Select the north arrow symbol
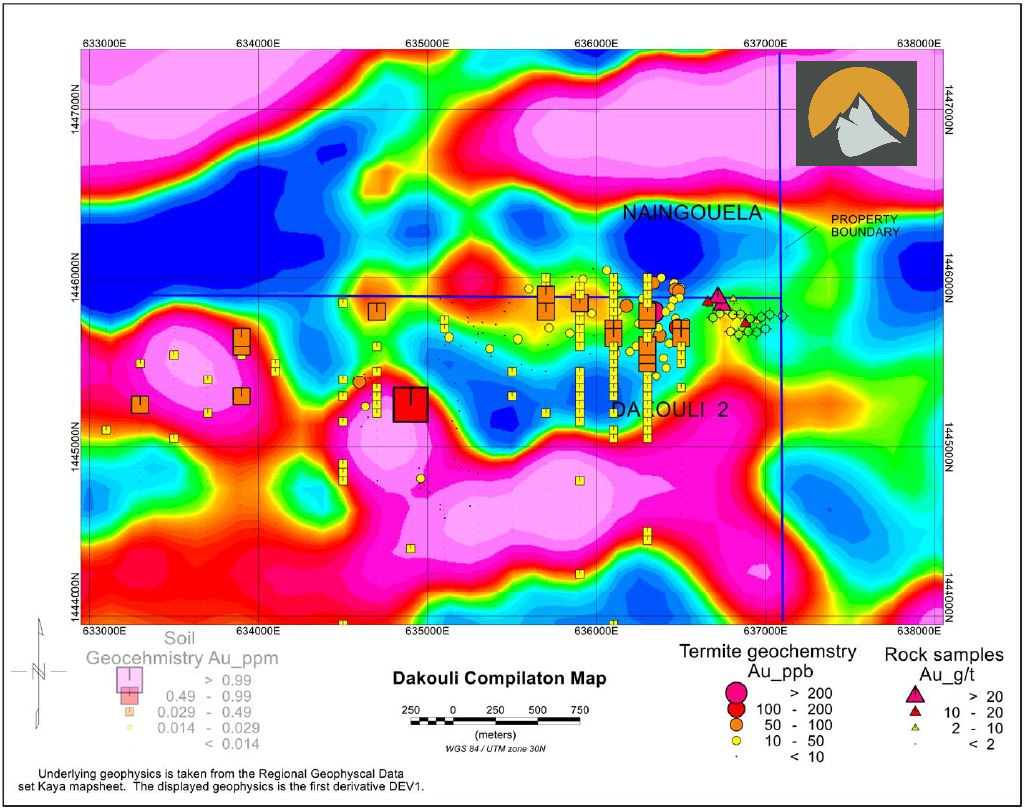The height and width of the screenshot is (809, 1025). click(39, 673)
